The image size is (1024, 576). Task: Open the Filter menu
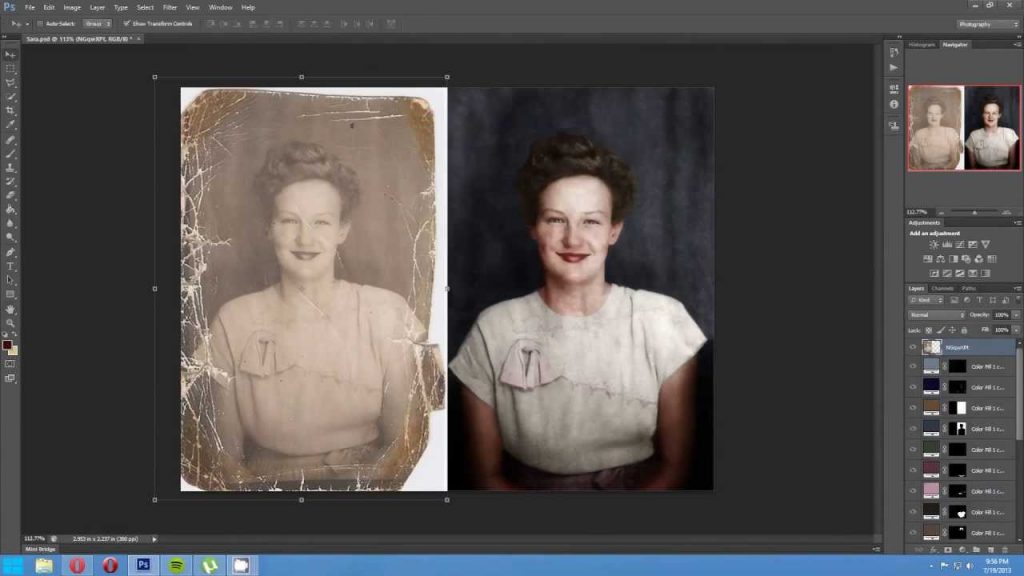pyautogui.click(x=170, y=7)
